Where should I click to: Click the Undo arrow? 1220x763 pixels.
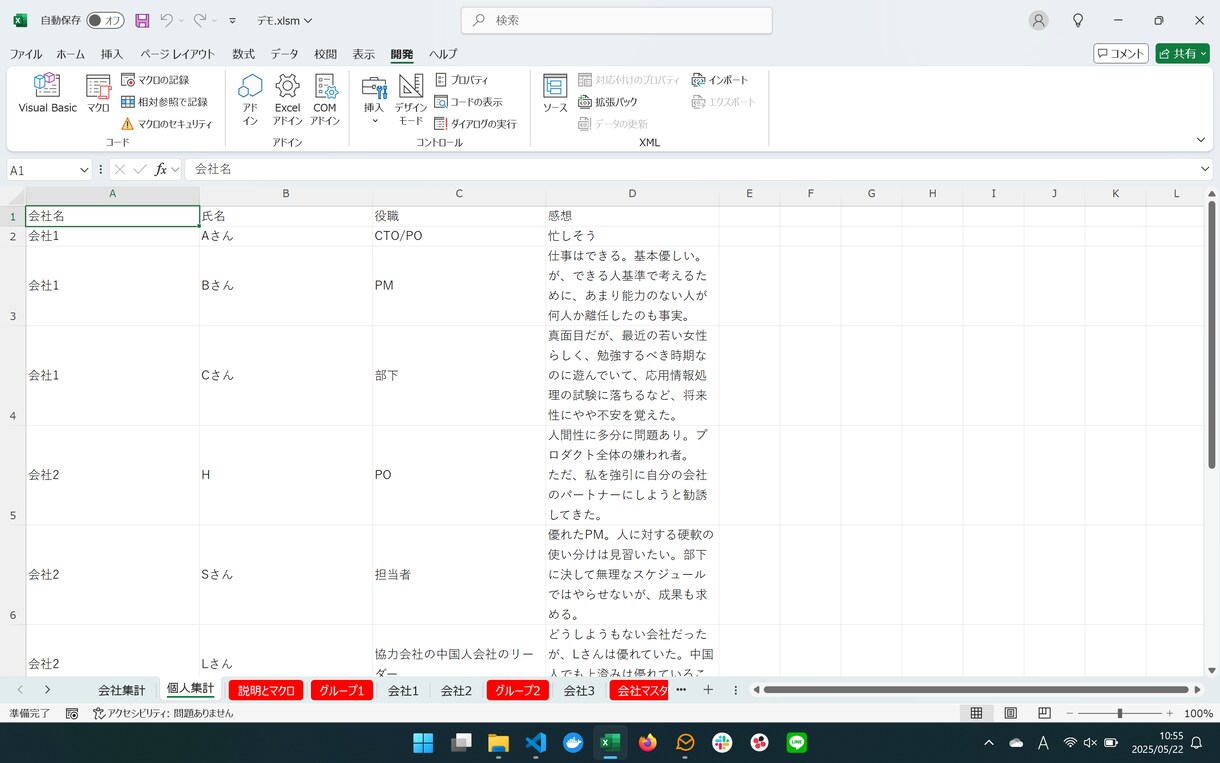tap(167, 20)
